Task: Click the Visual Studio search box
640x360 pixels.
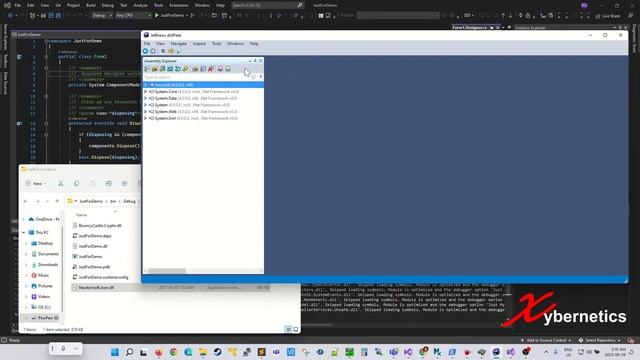Action: pyautogui.click(x=267, y=5)
